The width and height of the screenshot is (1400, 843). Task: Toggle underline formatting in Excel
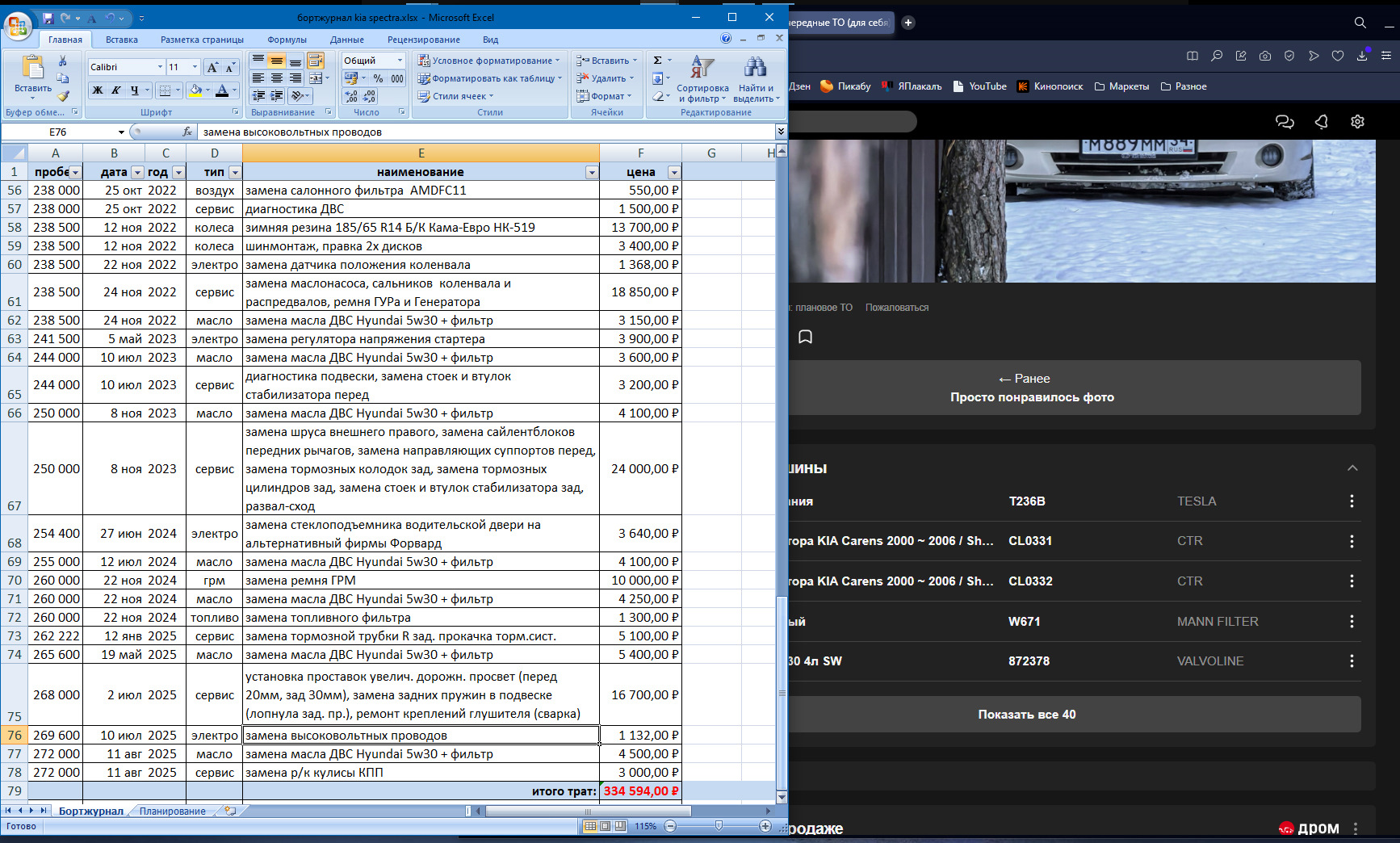pos(135,90)
